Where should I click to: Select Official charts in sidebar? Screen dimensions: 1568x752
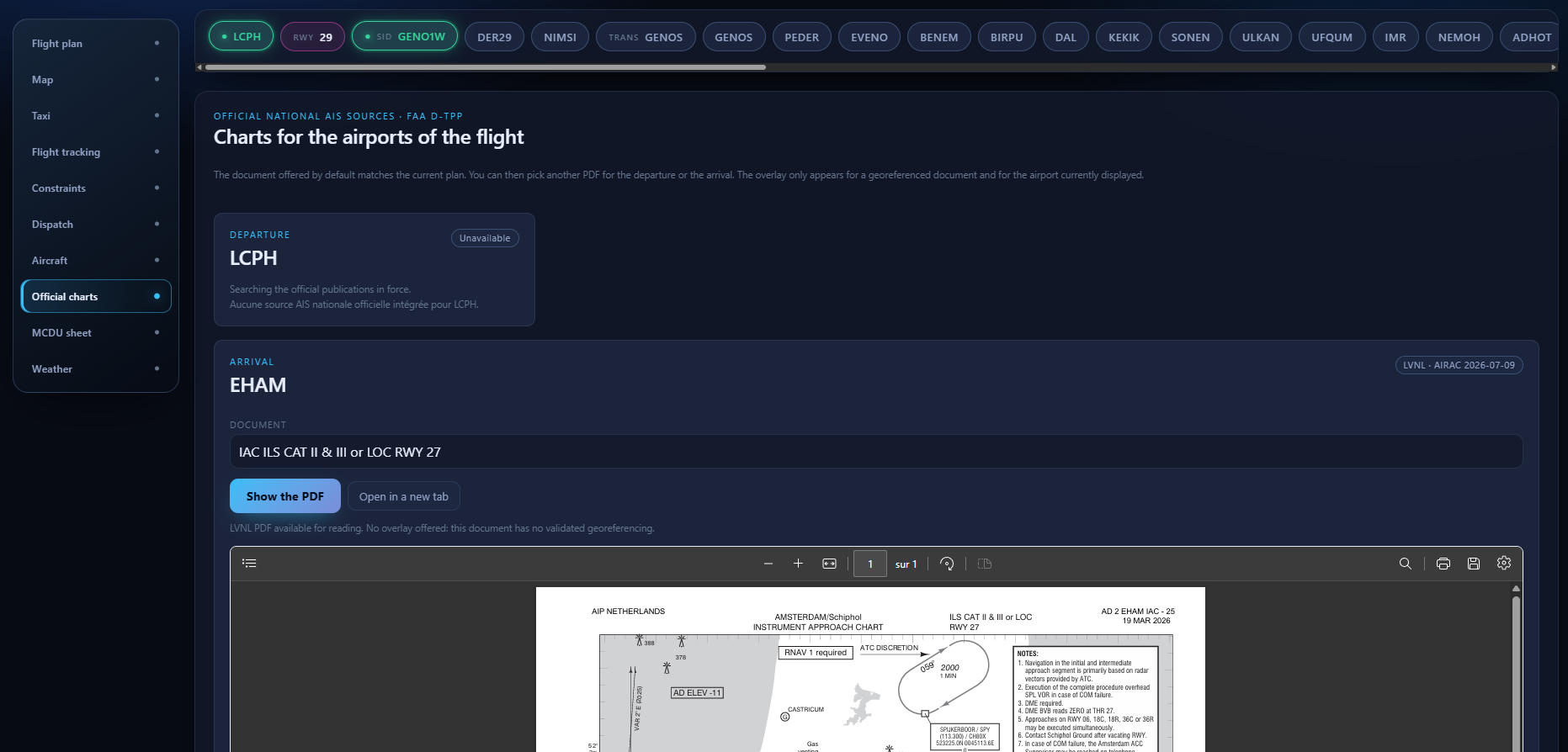[x=96, y=296]
